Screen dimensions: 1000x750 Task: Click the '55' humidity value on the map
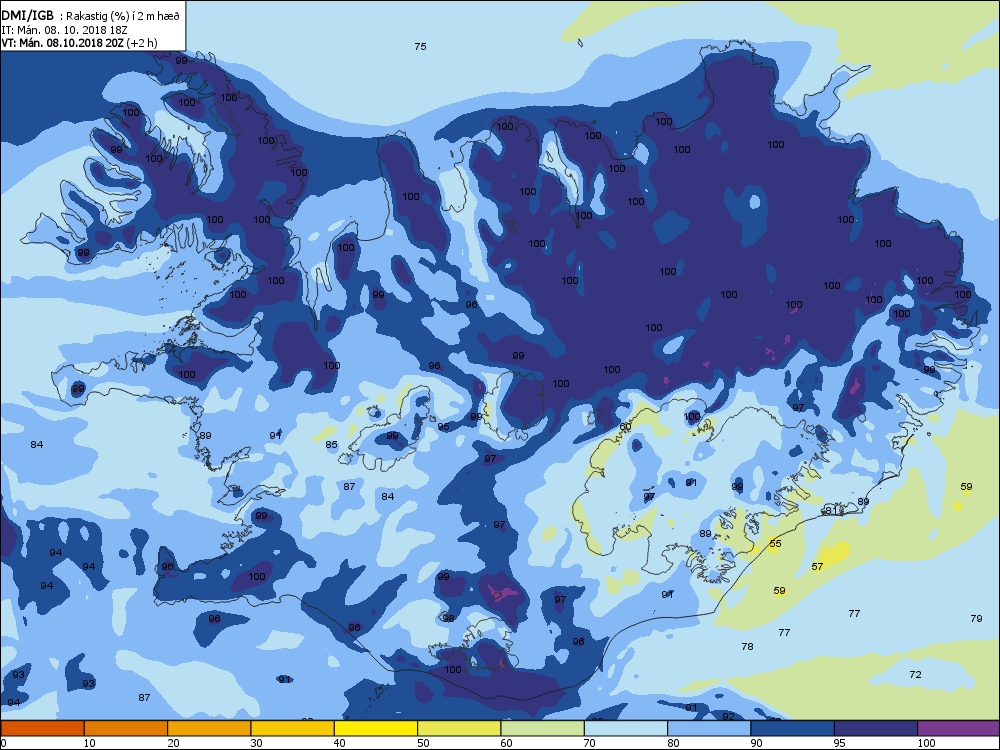click(x=776, y=543)
